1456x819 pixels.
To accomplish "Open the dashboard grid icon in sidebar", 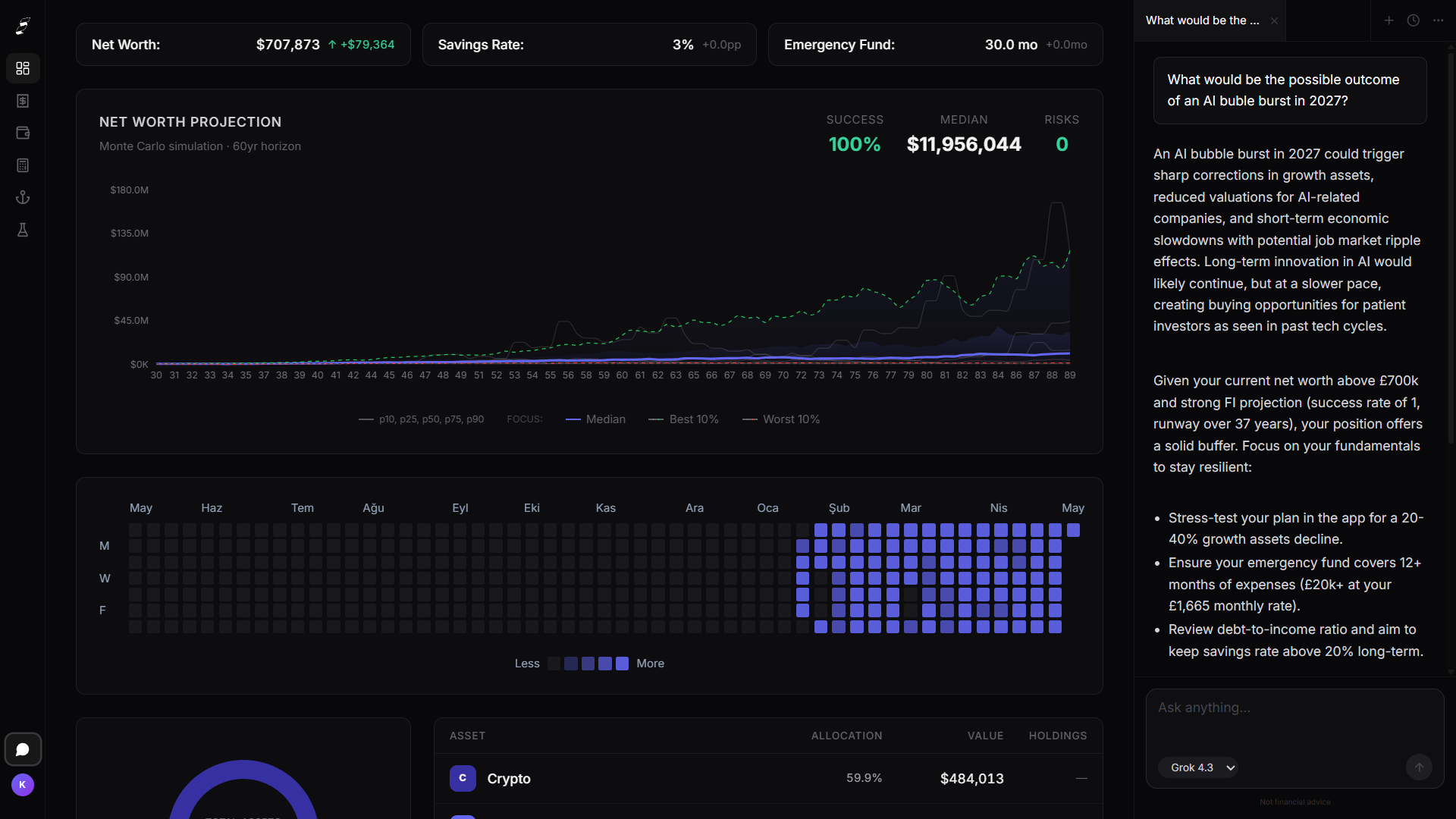I will point(23,68).
